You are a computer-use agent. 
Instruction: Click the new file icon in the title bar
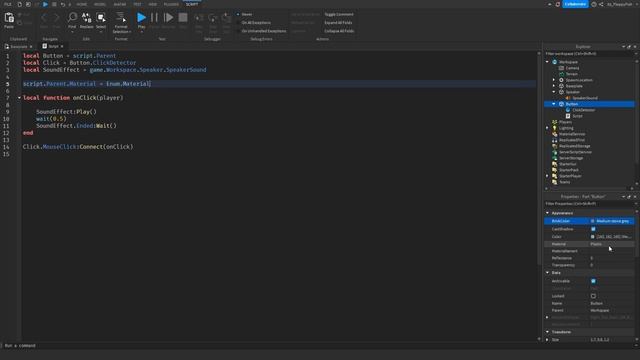[19, 4]
